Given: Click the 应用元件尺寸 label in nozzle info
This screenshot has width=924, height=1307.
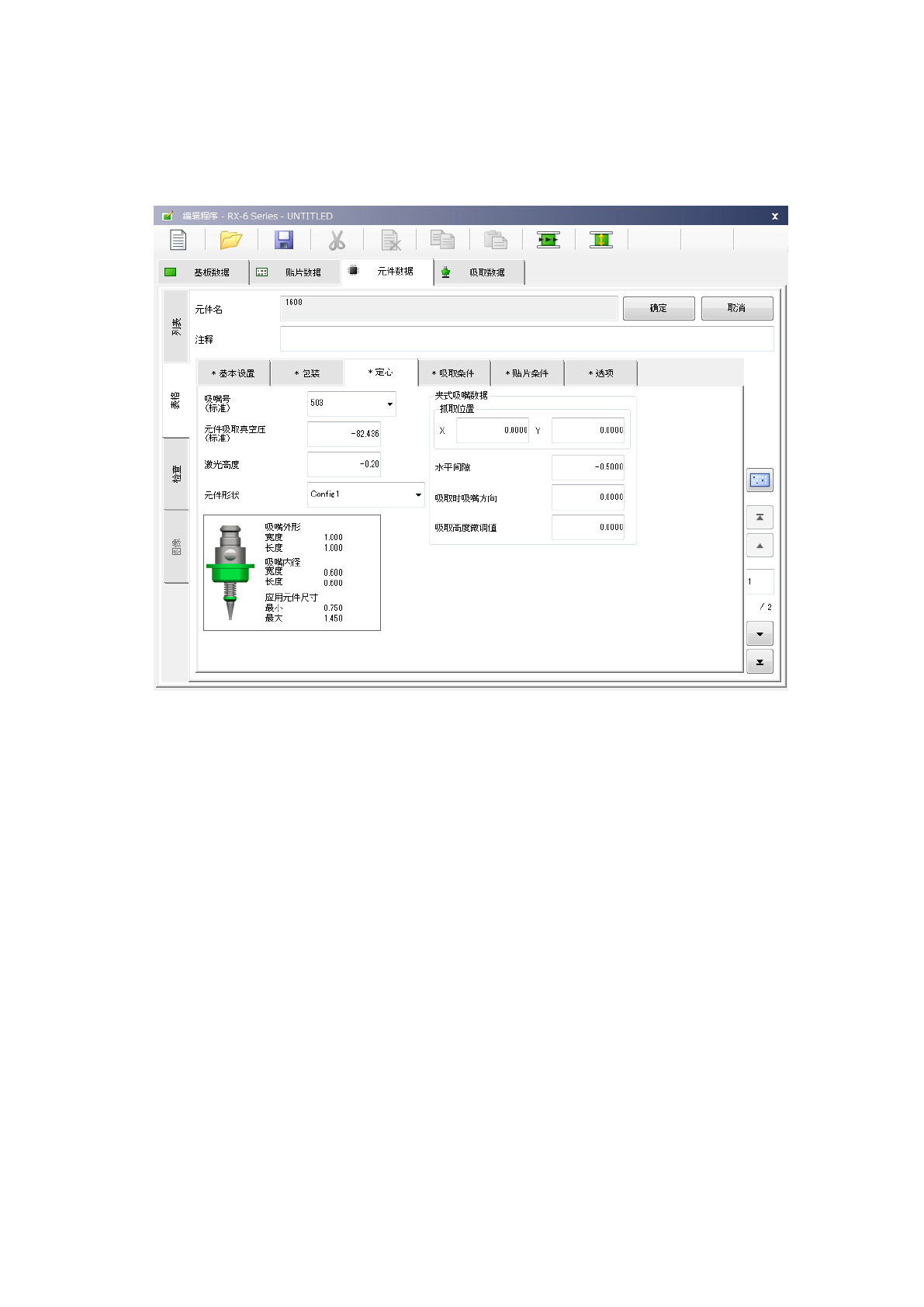Looking at the screenshot, I should coord(292,598).
